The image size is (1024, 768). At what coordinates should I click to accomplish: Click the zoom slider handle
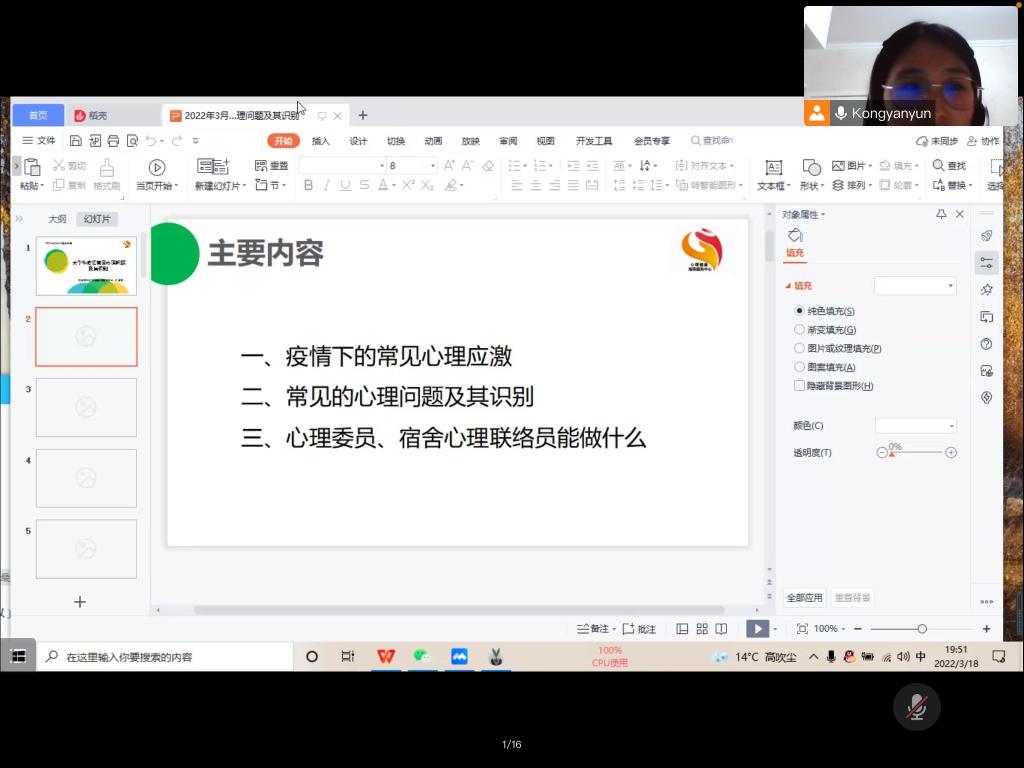922,629
